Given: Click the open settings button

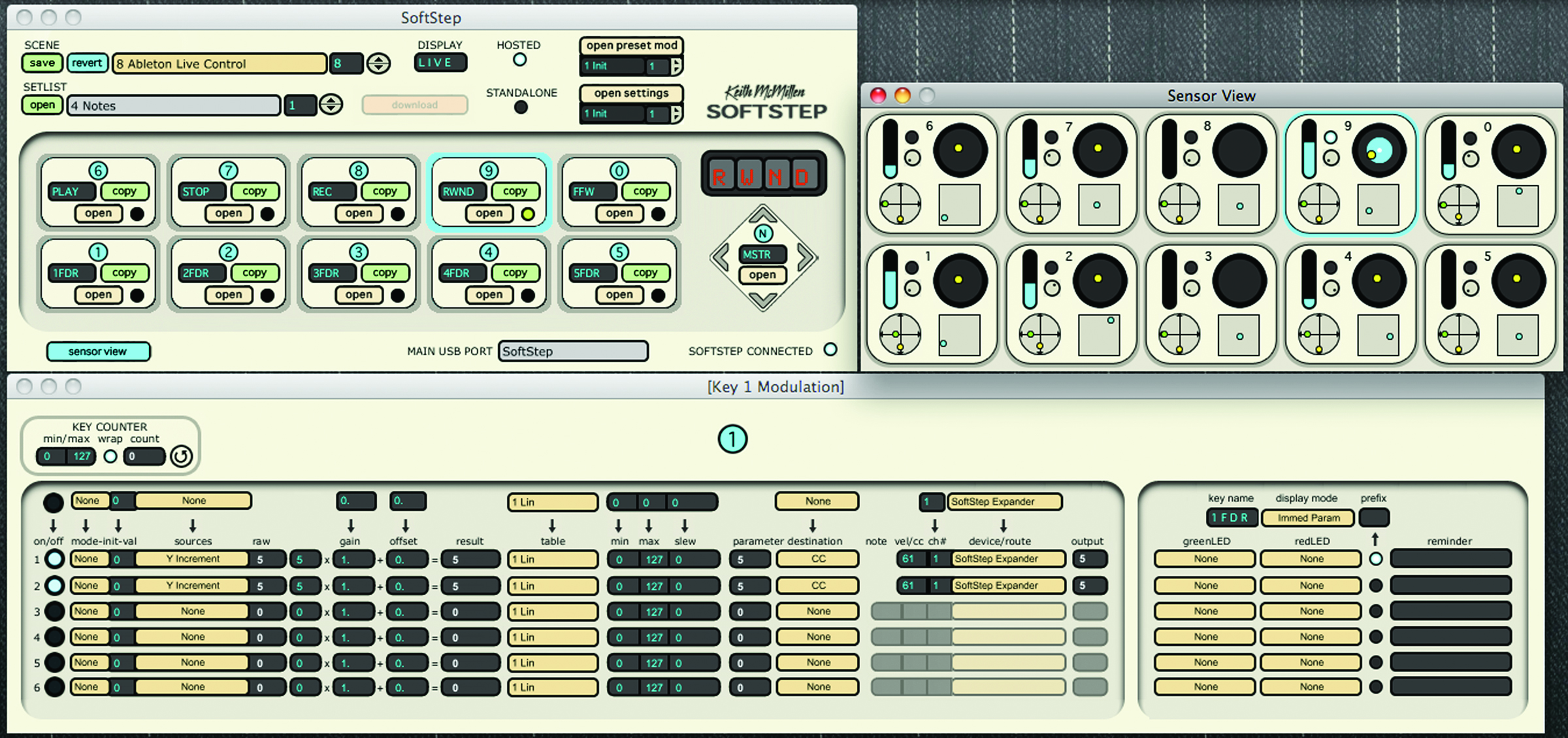Looking at the screenshot, I should click(631, 93).
